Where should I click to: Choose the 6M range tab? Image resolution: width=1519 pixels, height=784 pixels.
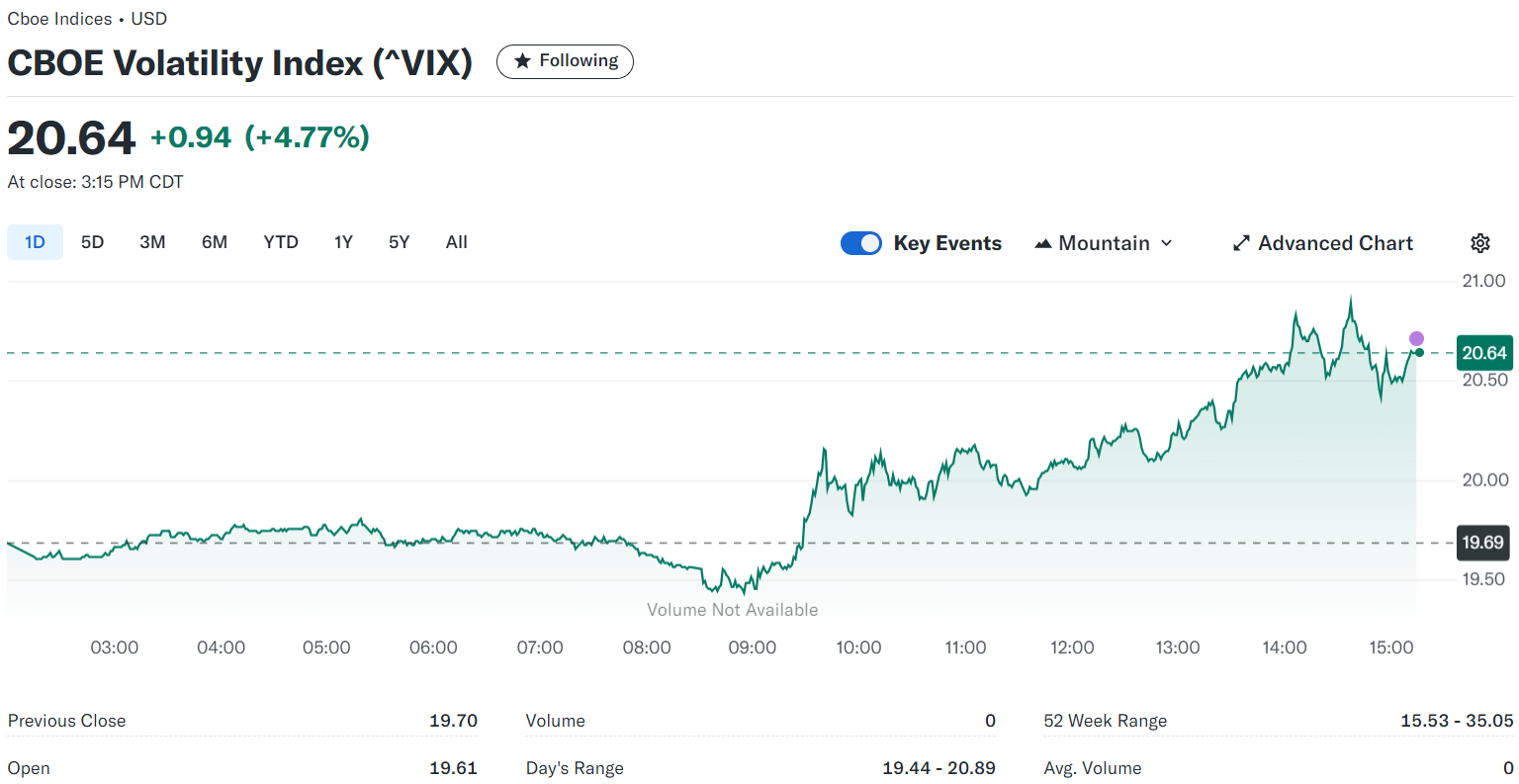coord(215,242)
